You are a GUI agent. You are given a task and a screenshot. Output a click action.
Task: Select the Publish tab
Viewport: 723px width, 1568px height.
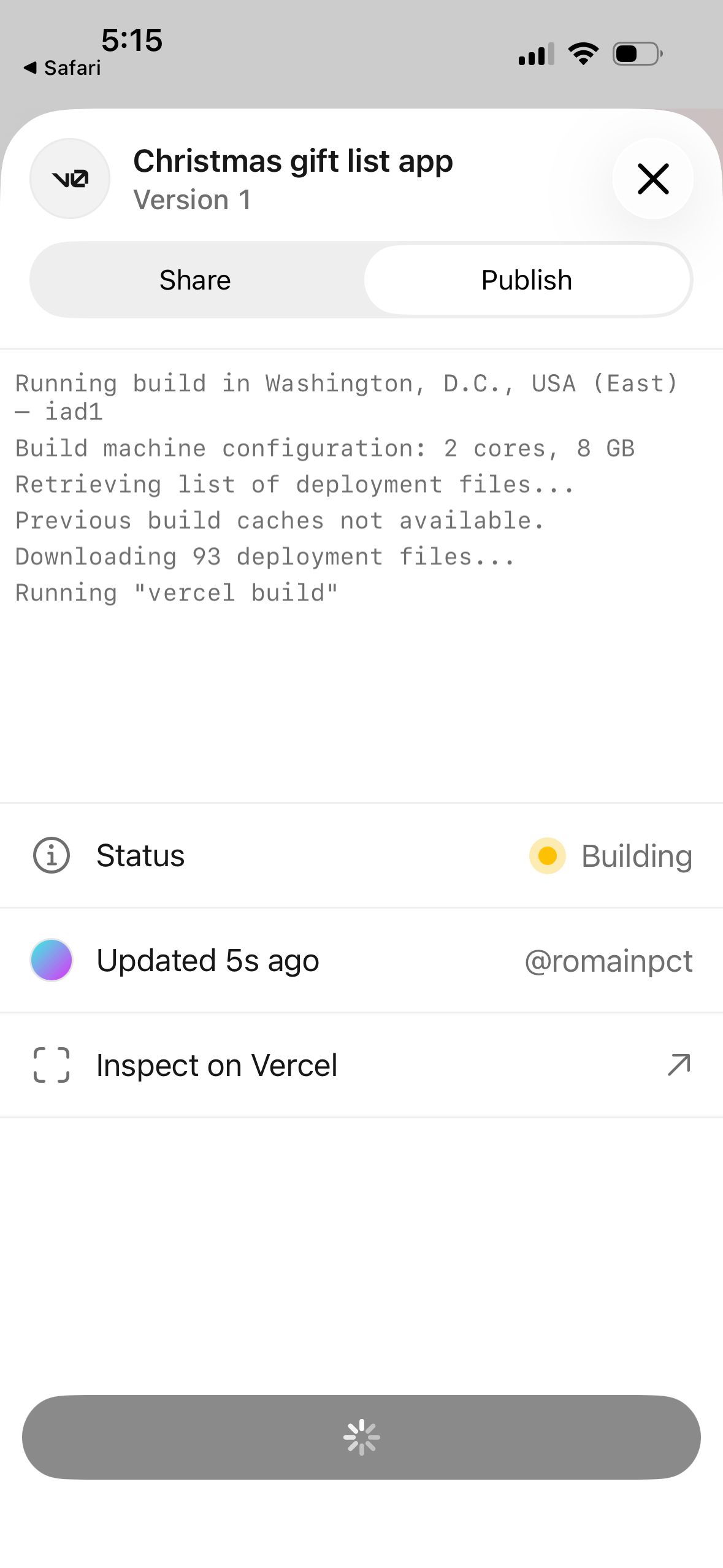pos(527,280)
